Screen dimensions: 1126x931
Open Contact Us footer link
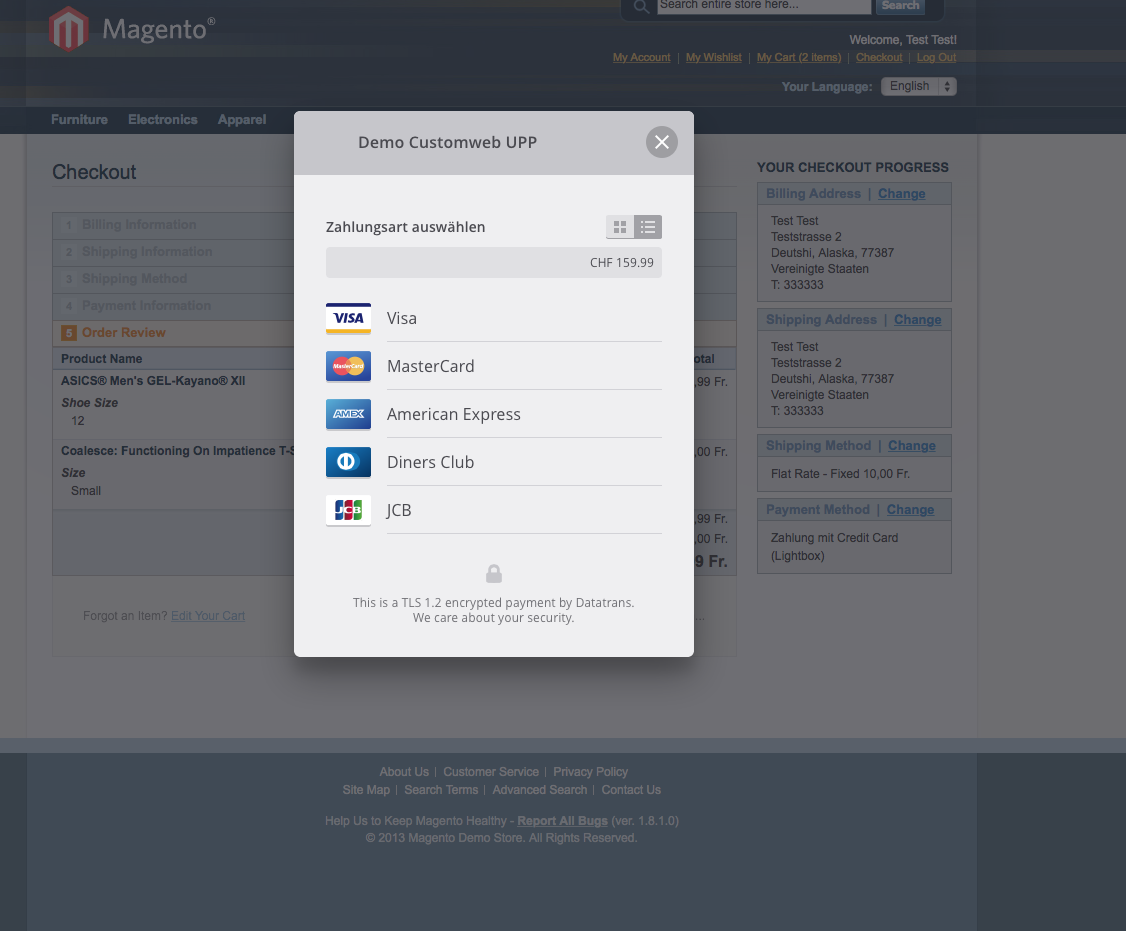[x=631, y=789]
